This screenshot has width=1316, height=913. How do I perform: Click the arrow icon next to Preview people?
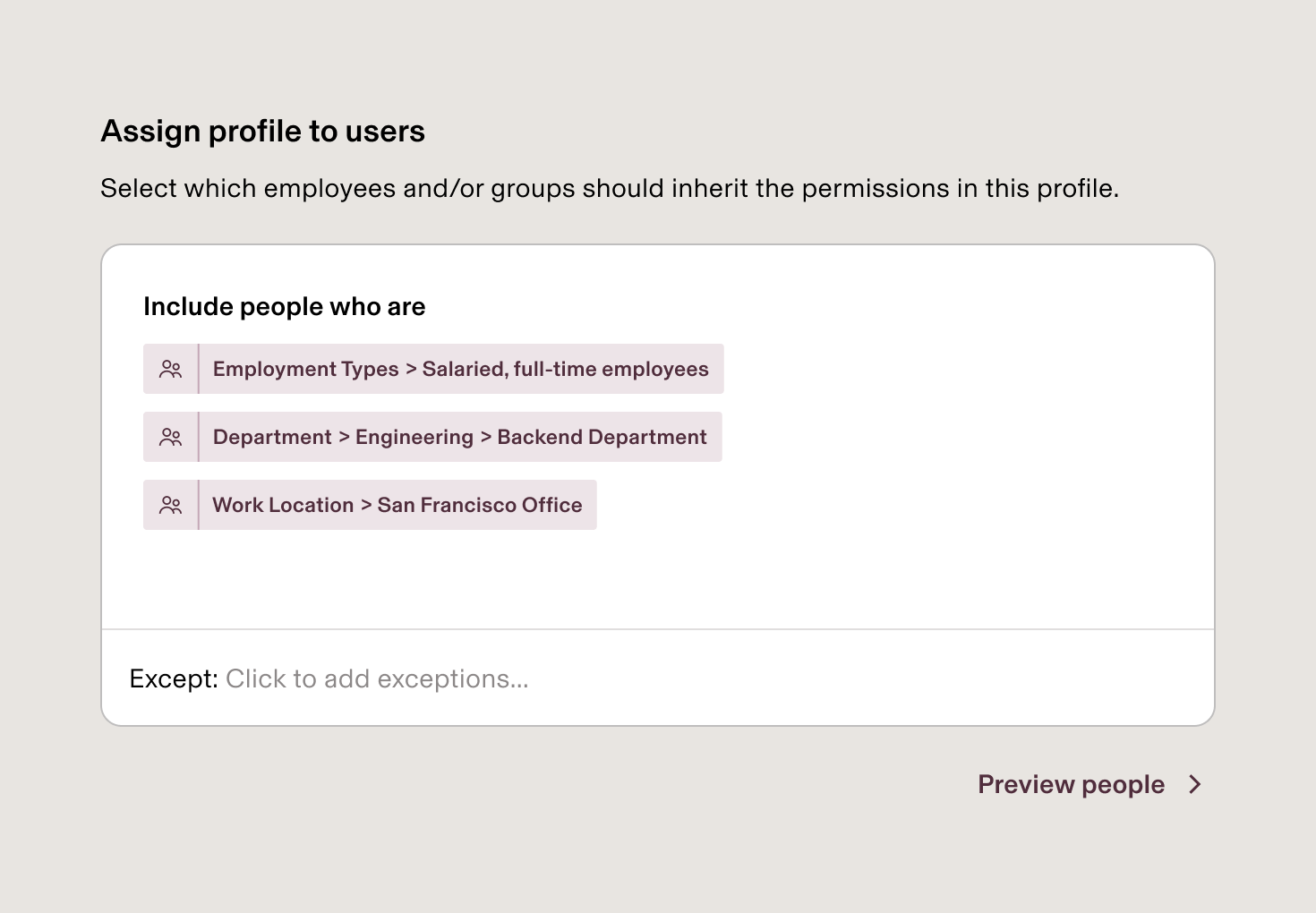tap(1194, 785)
